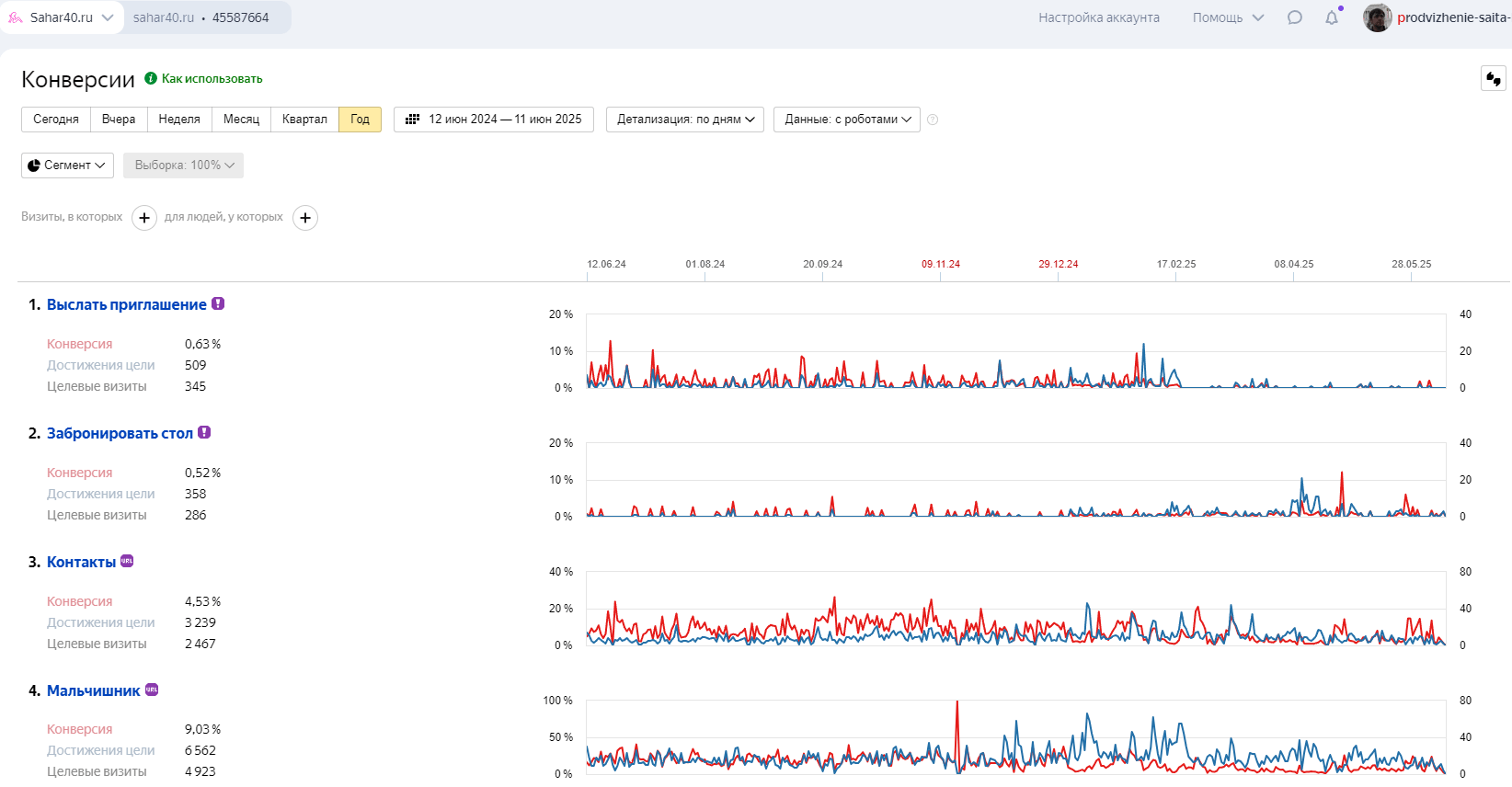
Task: Click the plus icon after 'Визиты, в которых'
Action: coord(144,218)
